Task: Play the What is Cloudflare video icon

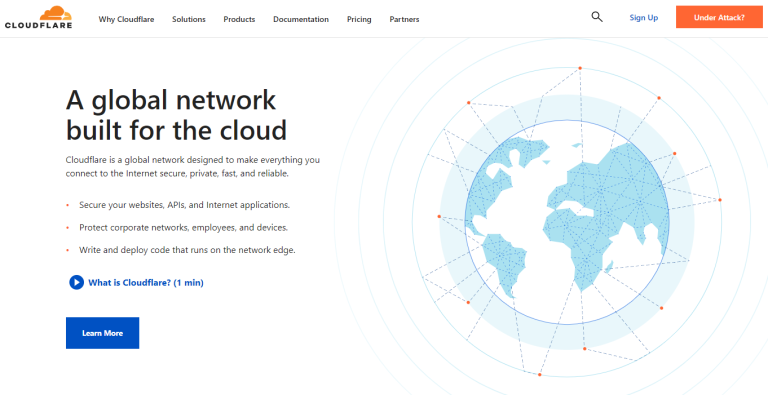Action: tap(76, 282)
